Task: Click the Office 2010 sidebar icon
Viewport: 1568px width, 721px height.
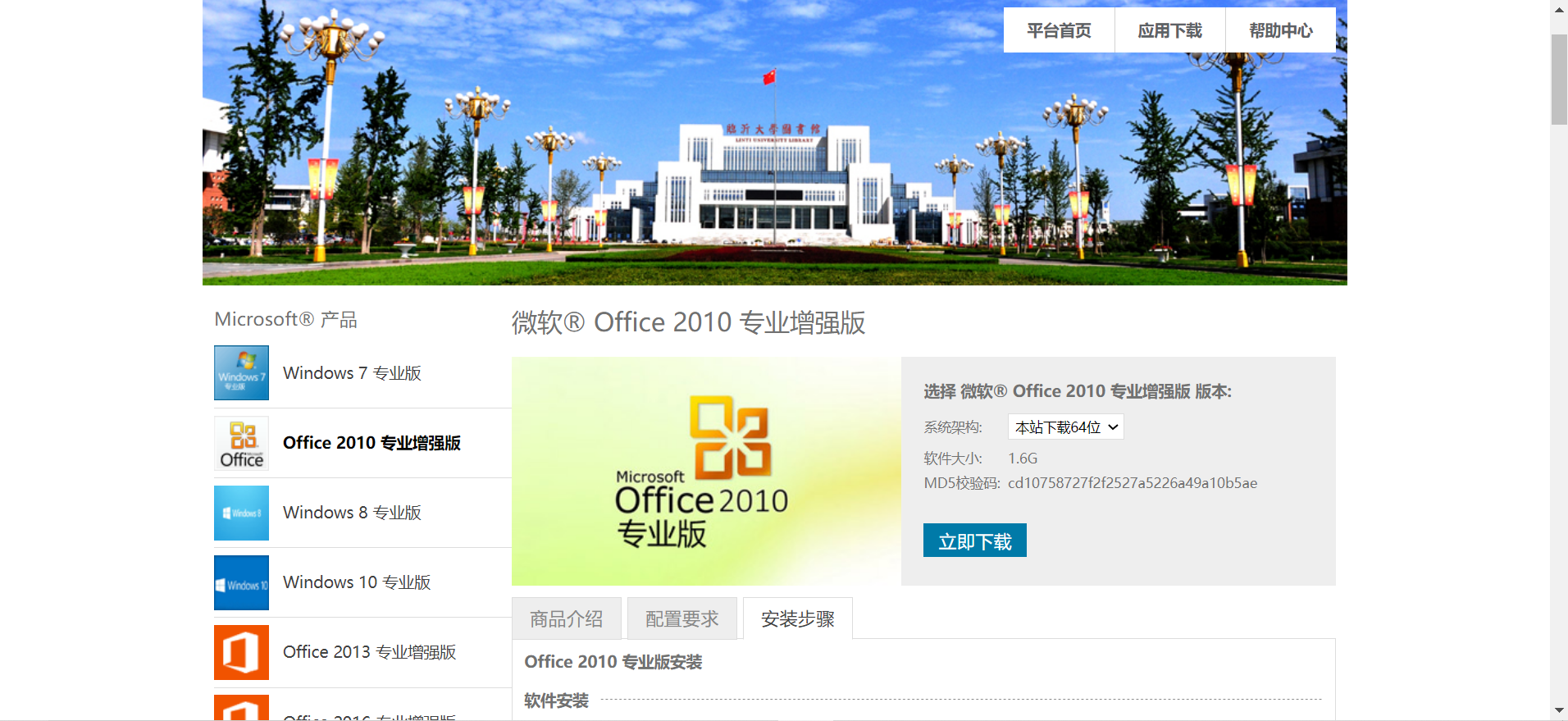Action: point(241,443)
